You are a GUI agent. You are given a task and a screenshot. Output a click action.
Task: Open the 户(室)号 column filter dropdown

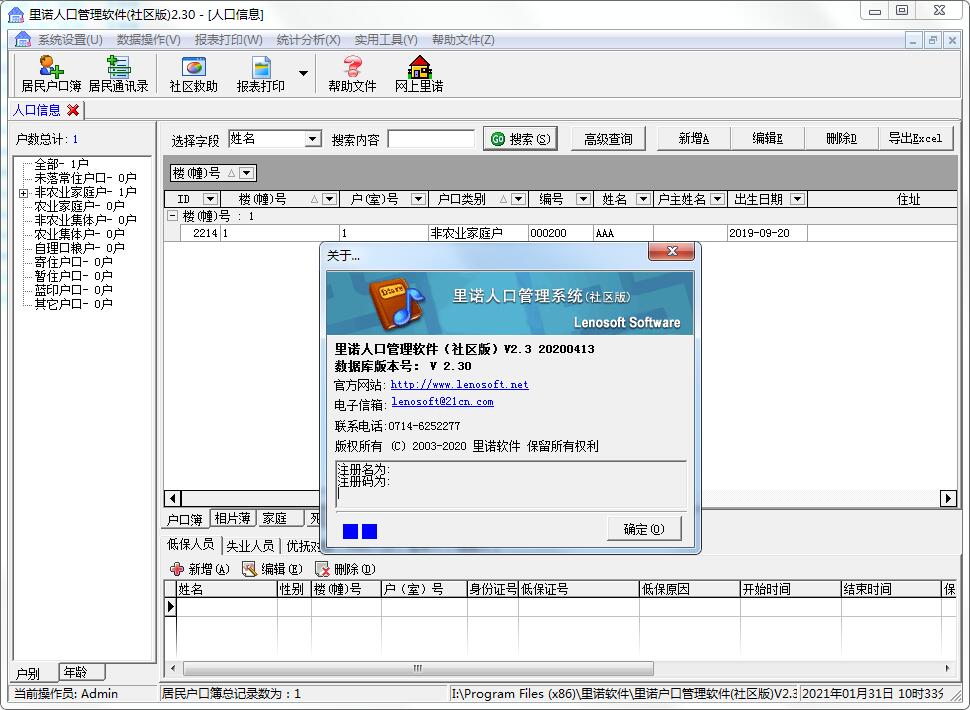coord(419,199)
